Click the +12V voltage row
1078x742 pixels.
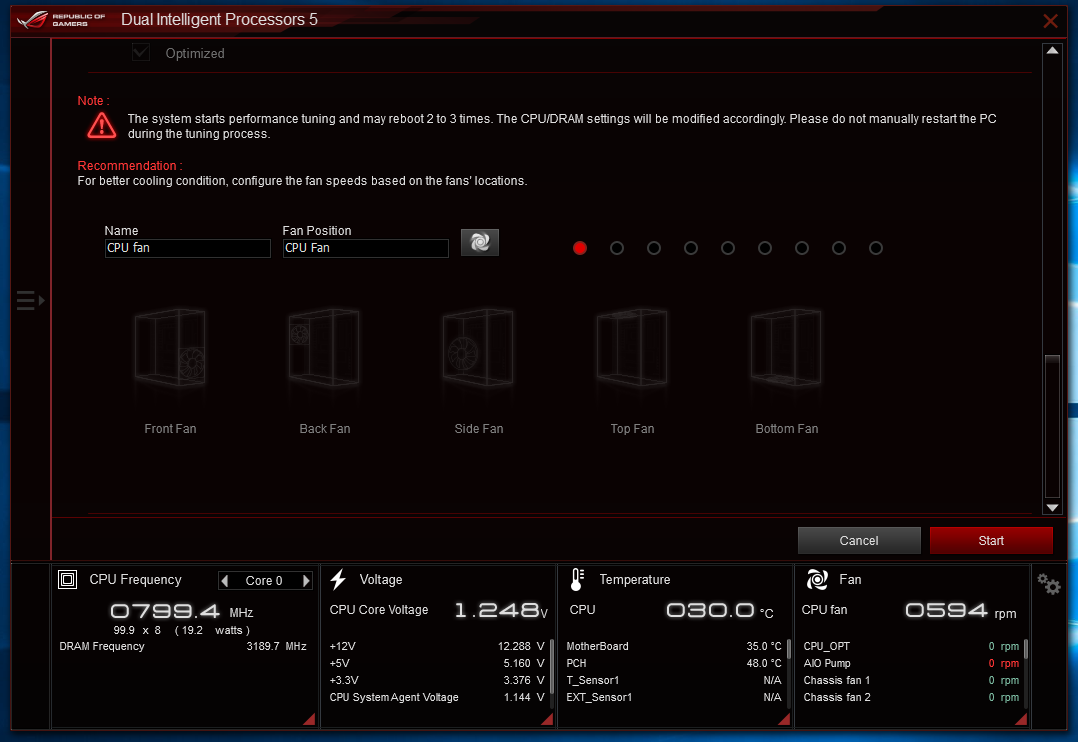click(x=437, y=646)
